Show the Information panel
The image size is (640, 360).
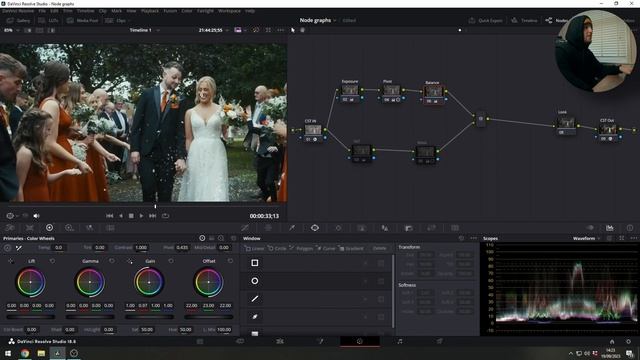(x=630, y=228)
